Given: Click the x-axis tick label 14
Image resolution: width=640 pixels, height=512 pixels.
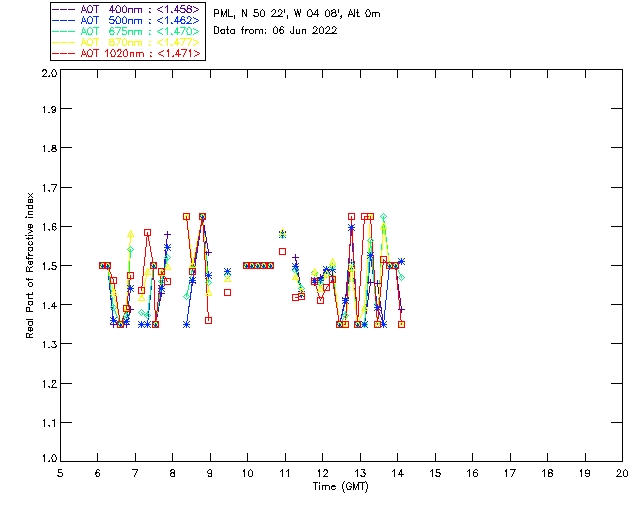Looking at the screenshot, I should (398, 474).
